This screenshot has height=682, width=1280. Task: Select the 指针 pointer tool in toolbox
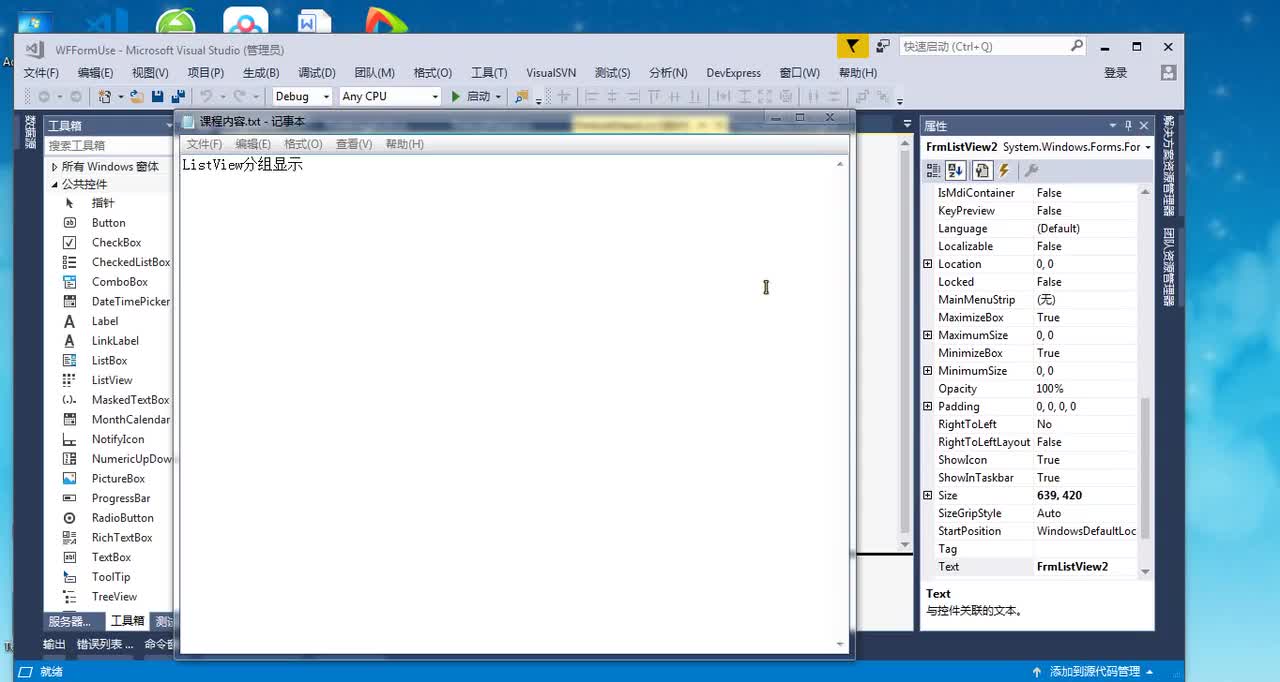click(x=103, y=203)
